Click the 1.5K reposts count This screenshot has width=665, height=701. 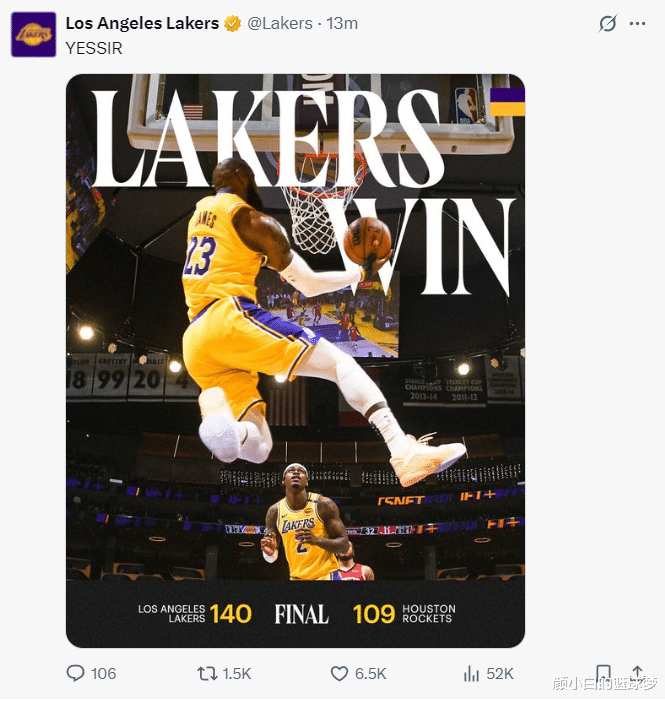pyautogui.click(x=237, y=673)
